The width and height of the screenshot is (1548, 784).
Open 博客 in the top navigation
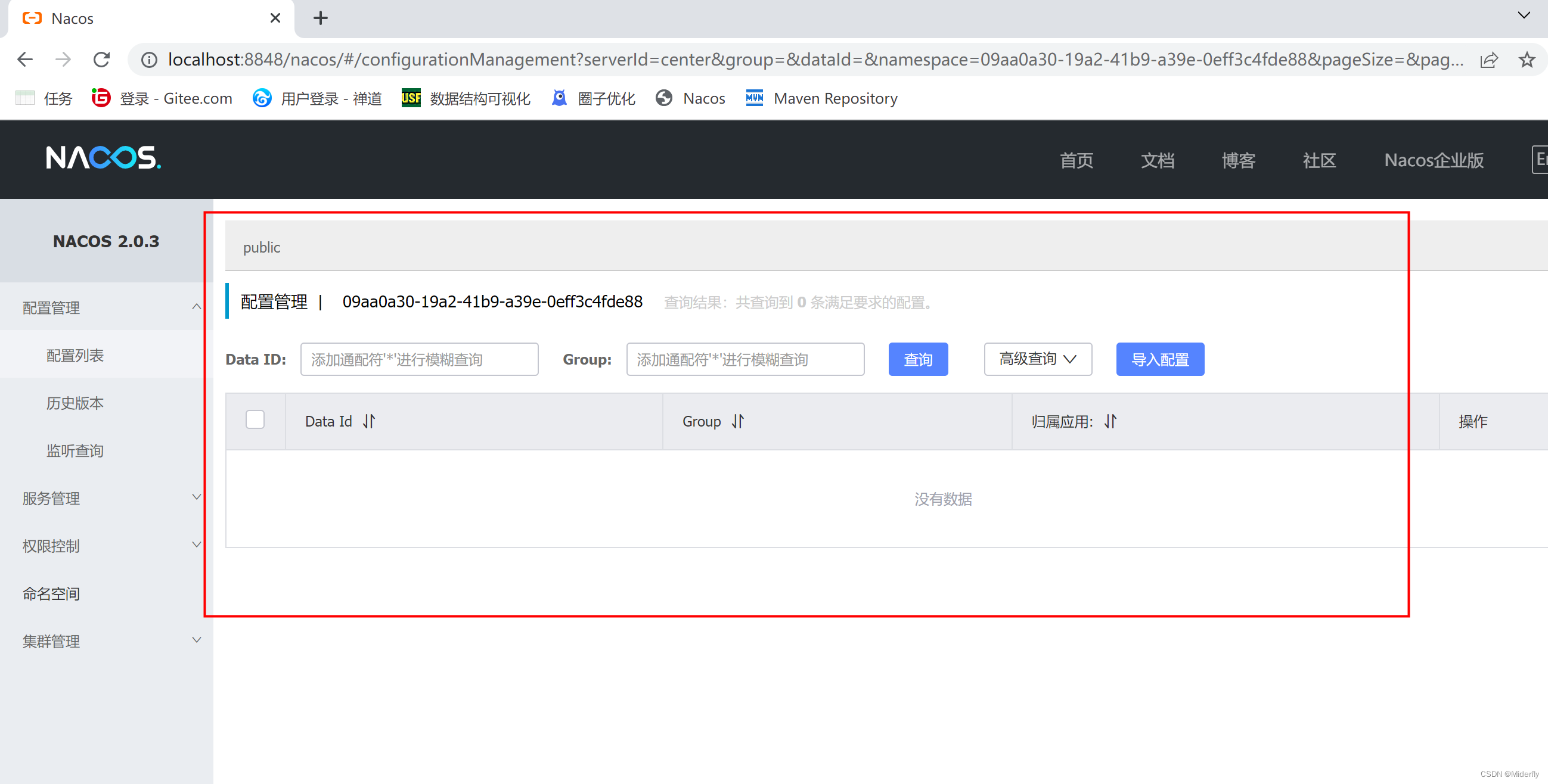coord(1239,160)
